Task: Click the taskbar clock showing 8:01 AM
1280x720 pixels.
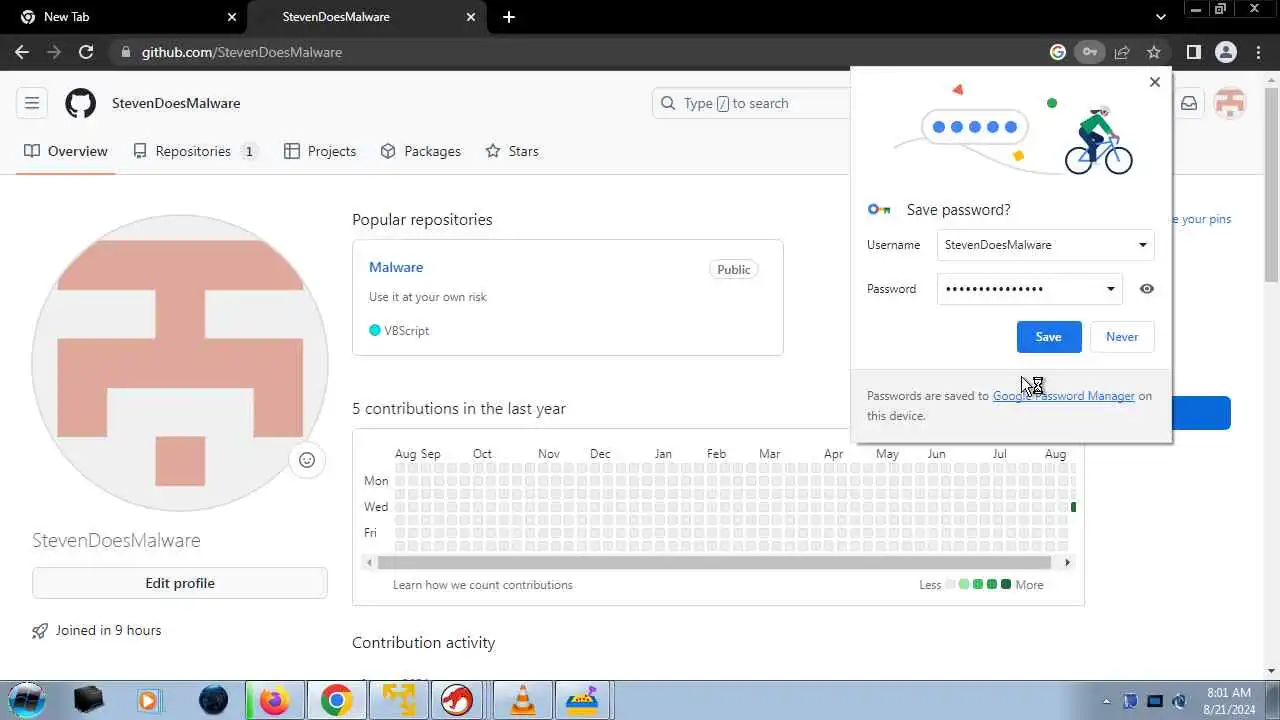Action: click(x=1229, y=700)
